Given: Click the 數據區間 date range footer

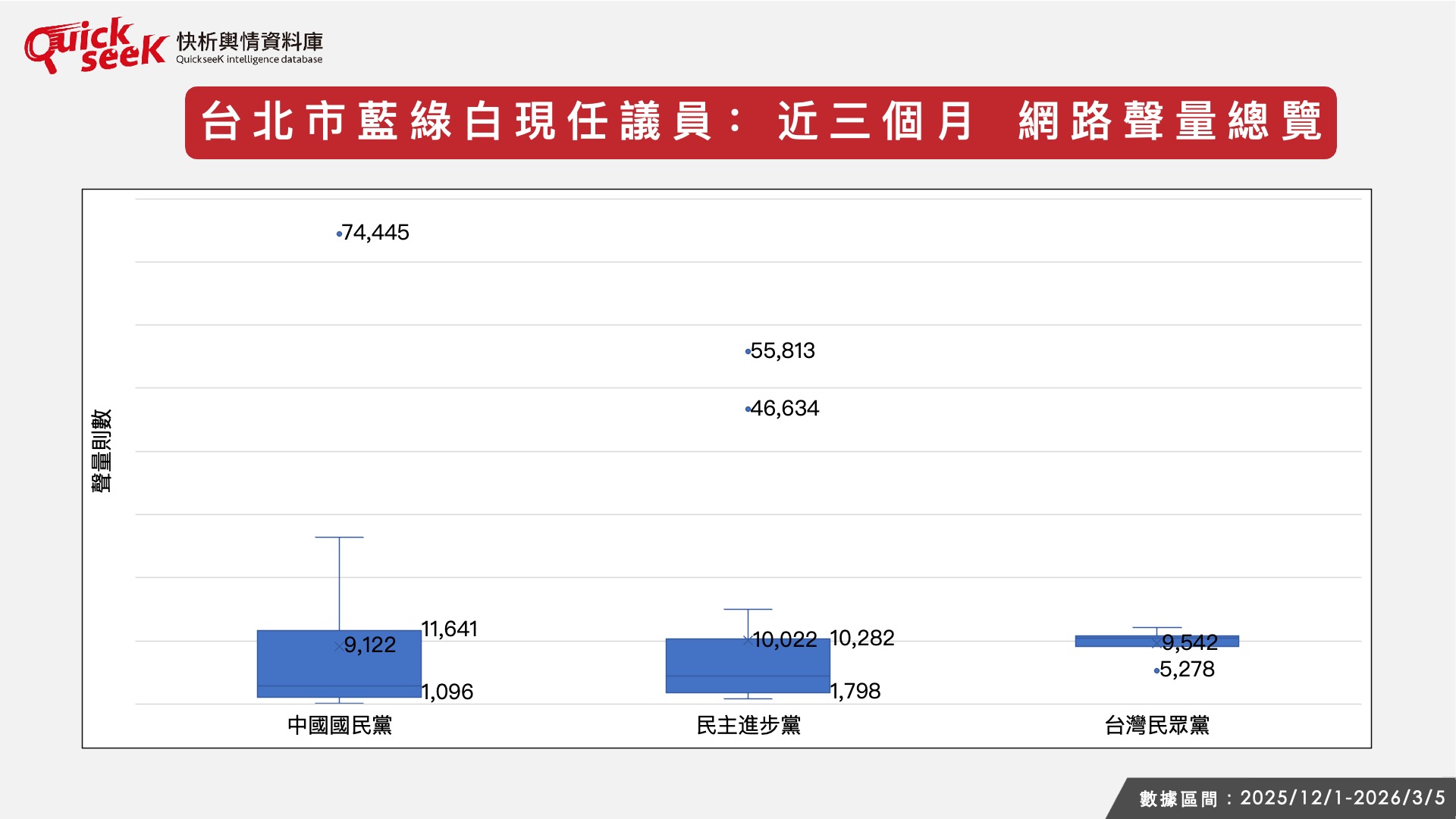Looking at the screenshot, I should [x=1291, y=799].
